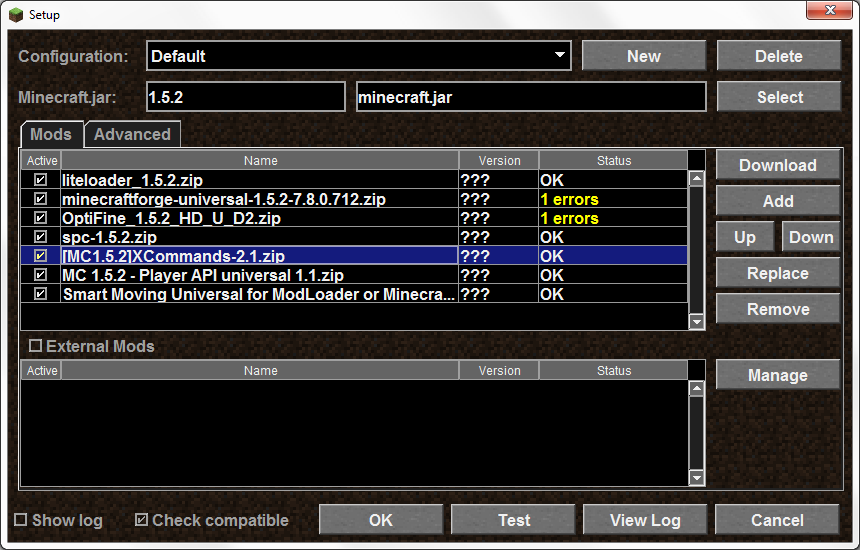Switch to the Advanced tab
Viewport: 860px width, 550px height.
132,134
